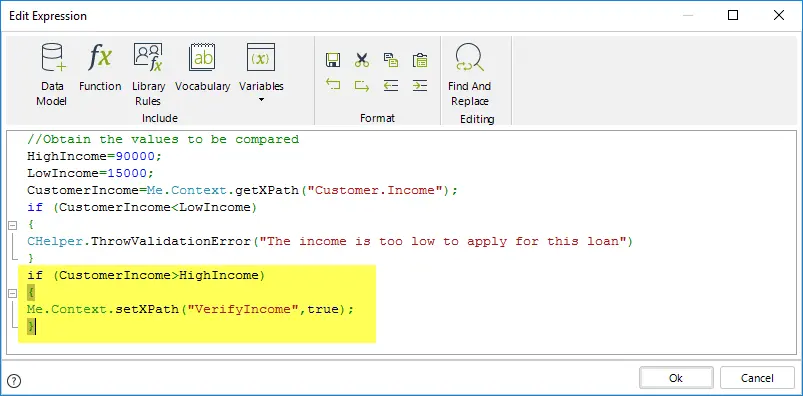Click the Undo arrow icon
The image size is (803, 396).
click(333, 85)
